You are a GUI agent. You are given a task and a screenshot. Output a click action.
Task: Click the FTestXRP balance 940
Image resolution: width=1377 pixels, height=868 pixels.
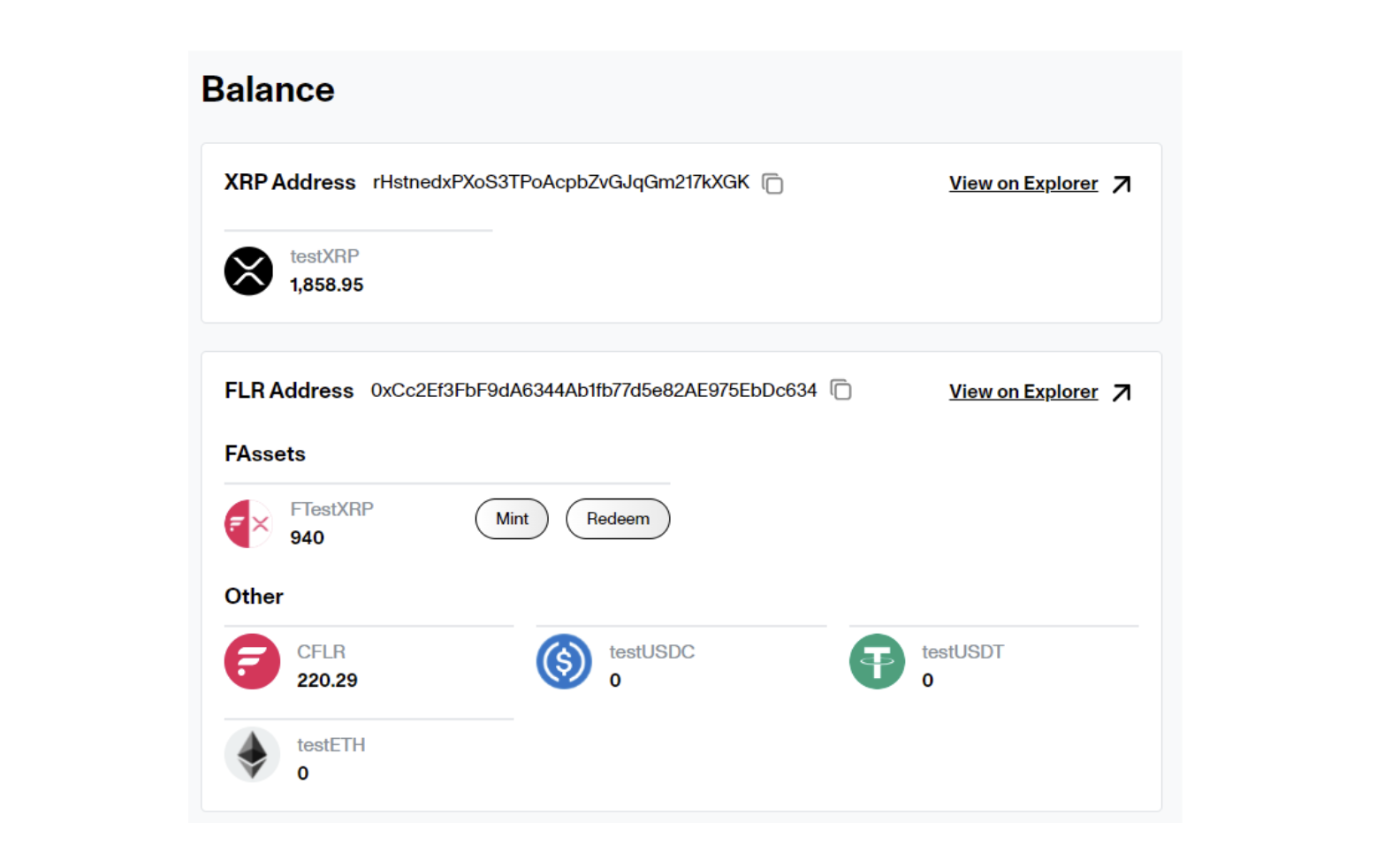307,537
